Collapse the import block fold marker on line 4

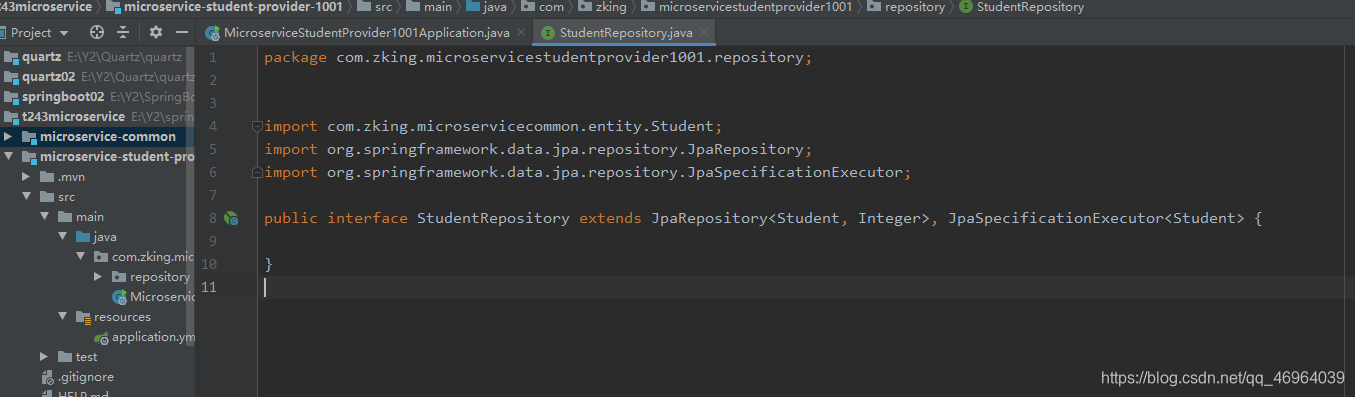(x=257, y=126)
